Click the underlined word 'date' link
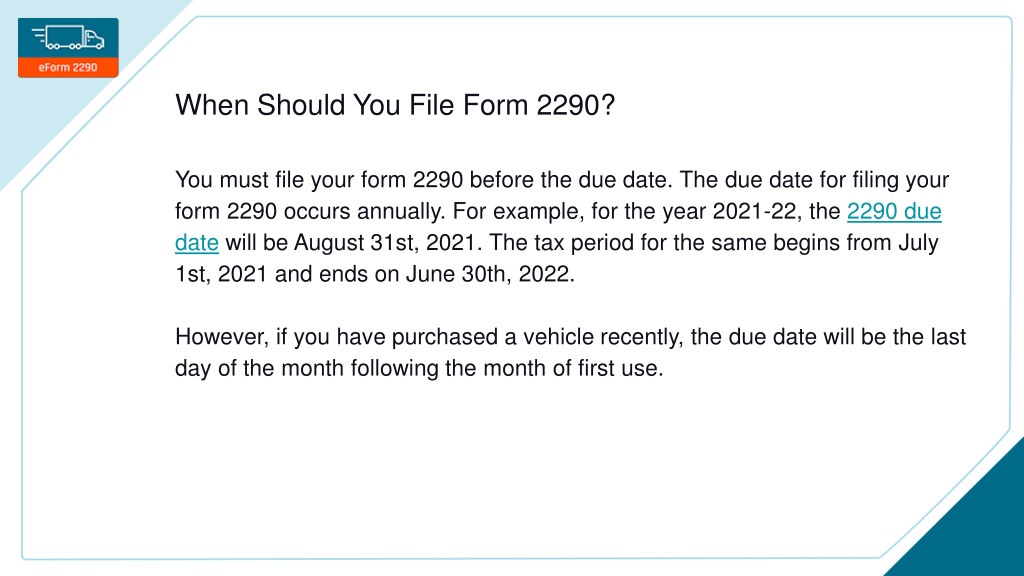Screen dimensions: 1024x576 (x=197, y=243)
